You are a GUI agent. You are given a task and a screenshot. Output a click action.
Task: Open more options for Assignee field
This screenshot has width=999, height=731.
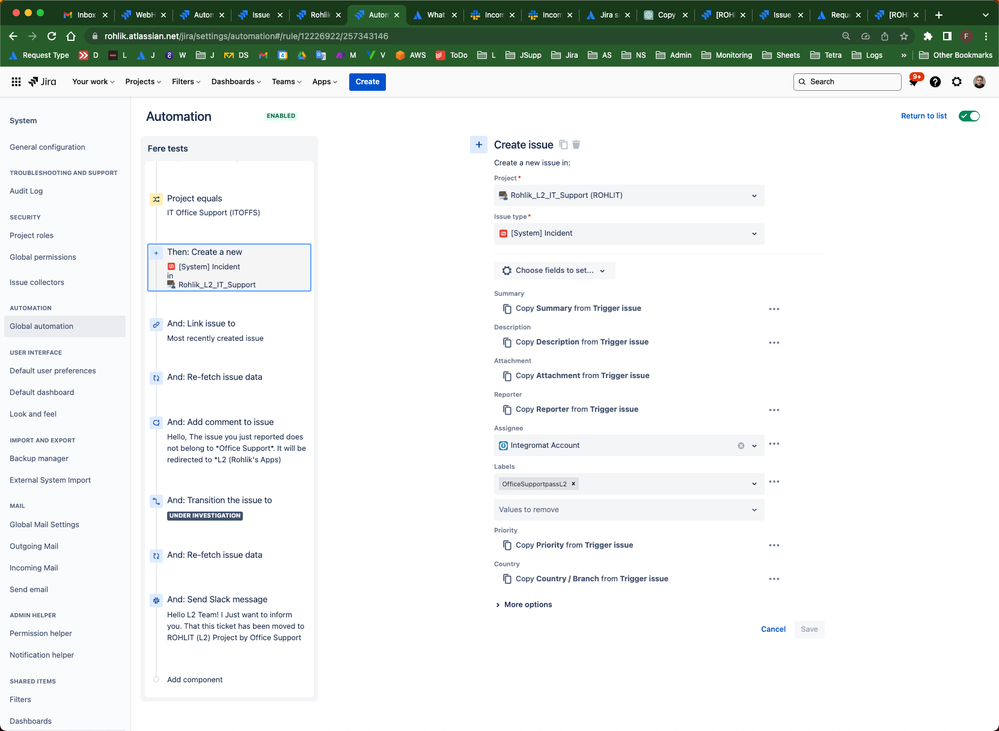[x=774, y=444]
